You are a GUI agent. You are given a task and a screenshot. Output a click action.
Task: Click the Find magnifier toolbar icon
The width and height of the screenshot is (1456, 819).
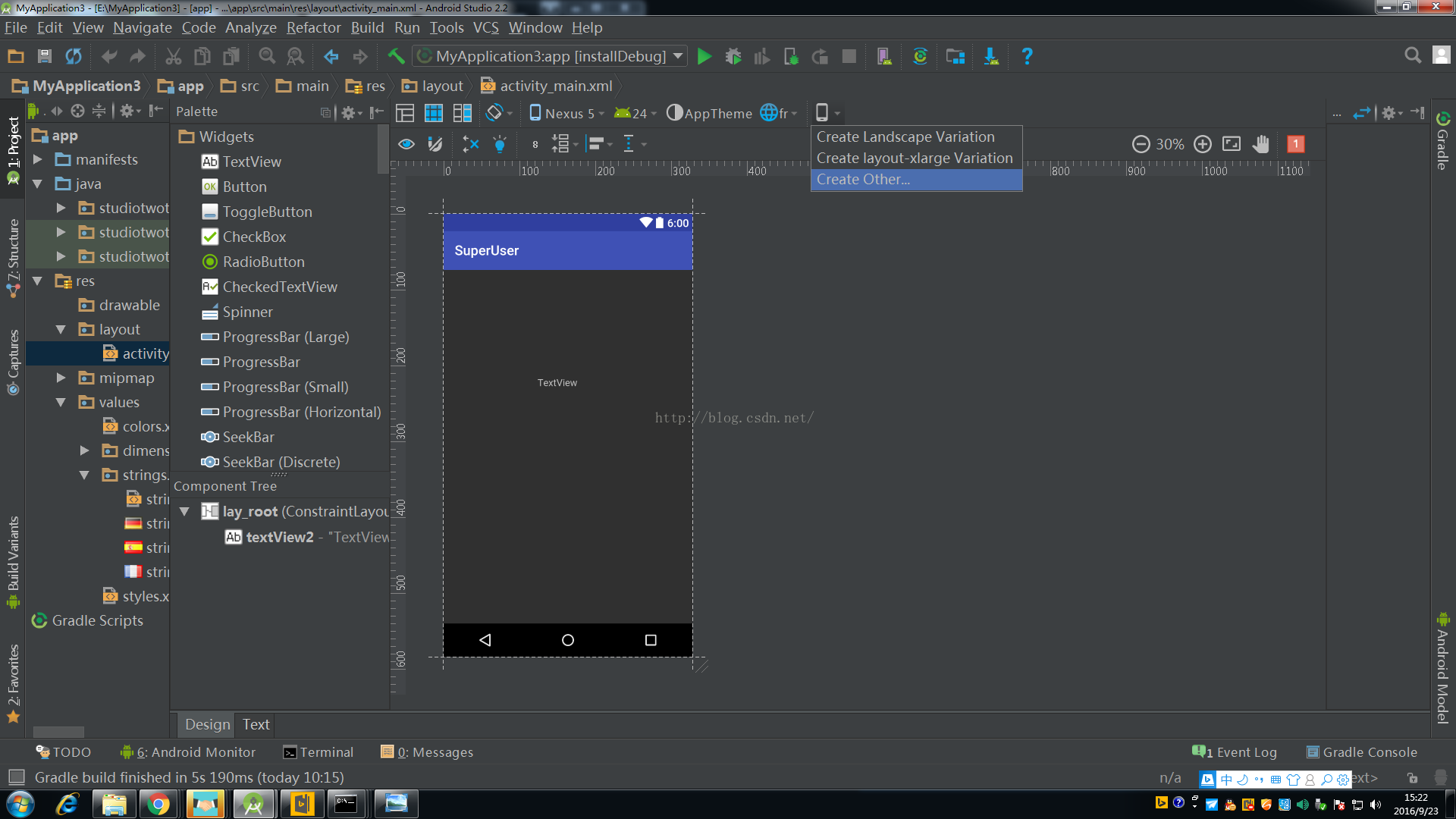click(x=267, y=56)
